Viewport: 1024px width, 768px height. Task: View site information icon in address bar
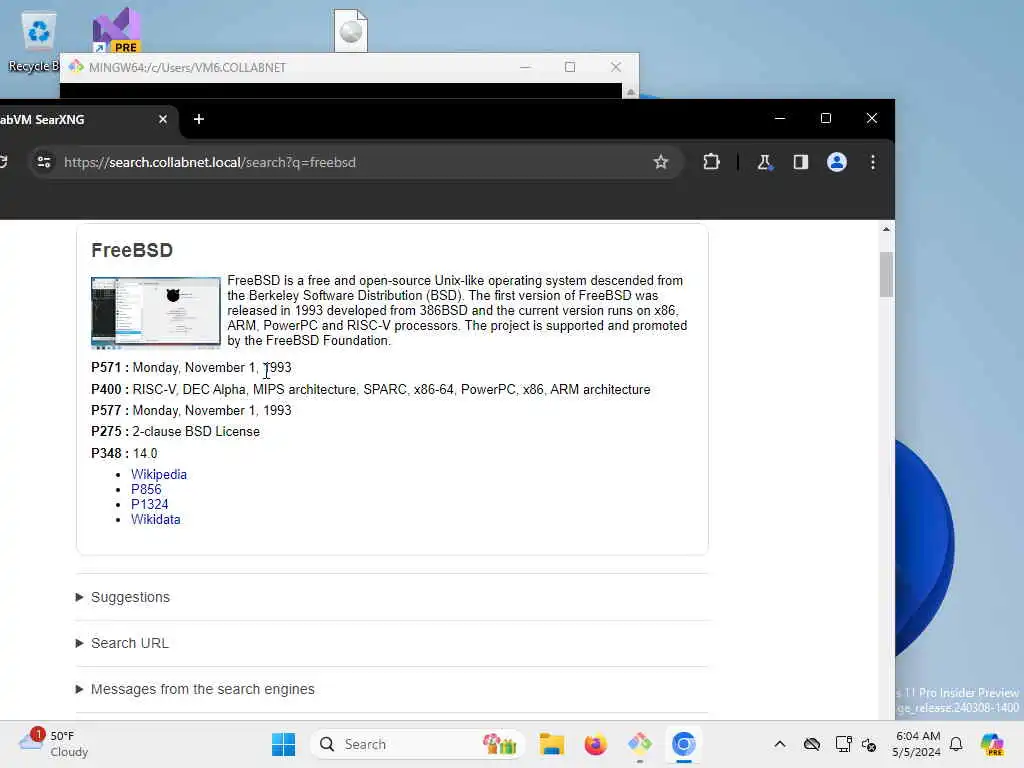point(44,162)
